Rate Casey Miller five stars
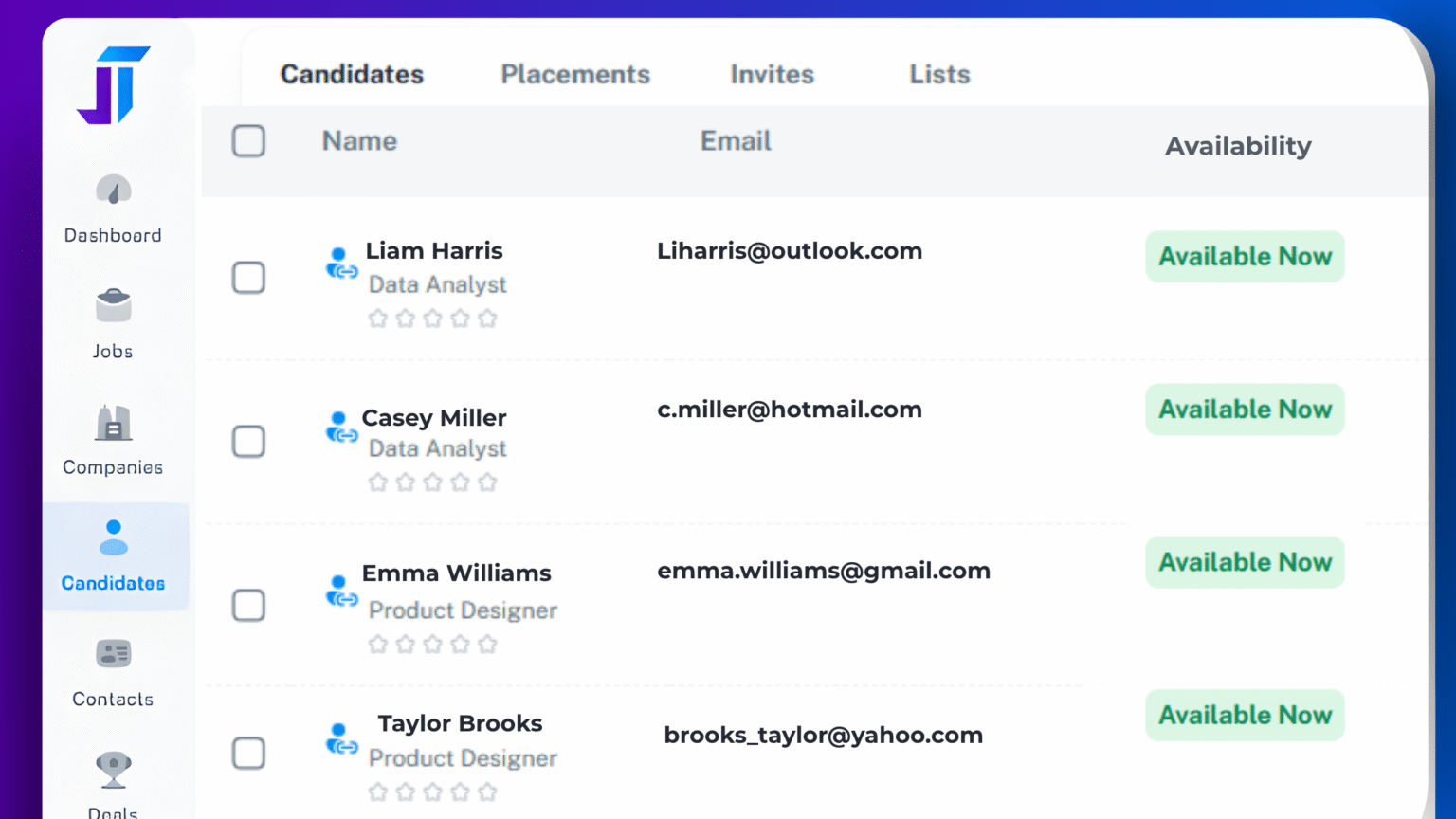Screen dimensions: 1456x819 pyautogui.click(x=487, y=482)
